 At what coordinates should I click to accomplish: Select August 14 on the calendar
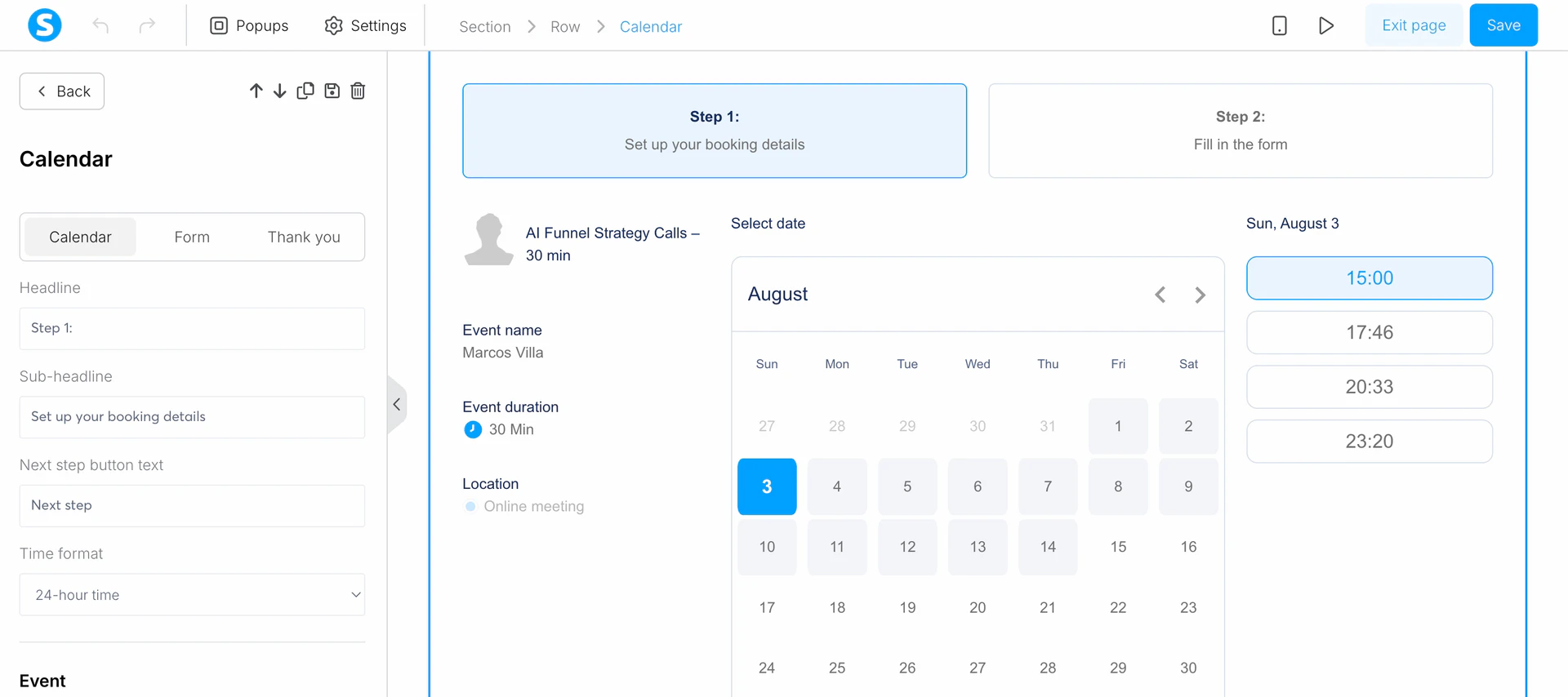point(1048,548)
